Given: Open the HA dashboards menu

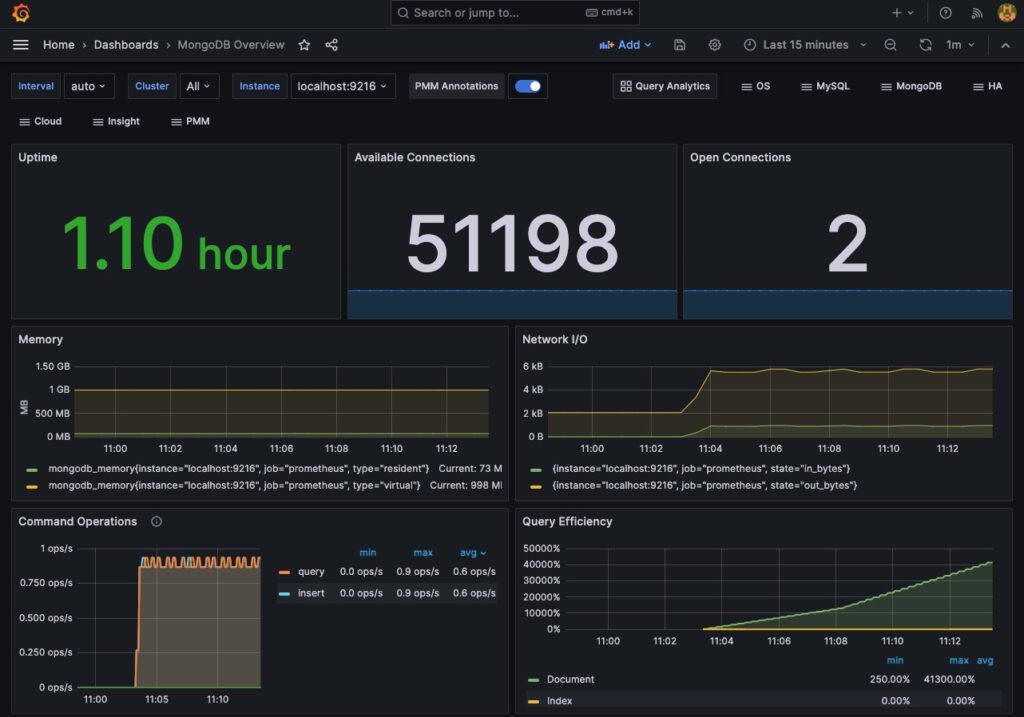Looking at the screenshot, I should [987, 86].
